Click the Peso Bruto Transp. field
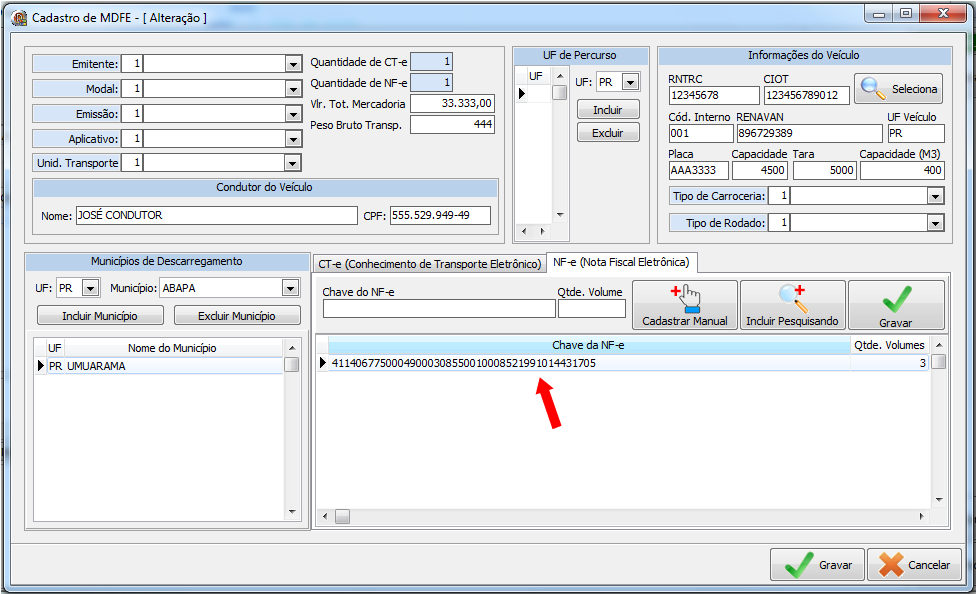 (452, 125)
